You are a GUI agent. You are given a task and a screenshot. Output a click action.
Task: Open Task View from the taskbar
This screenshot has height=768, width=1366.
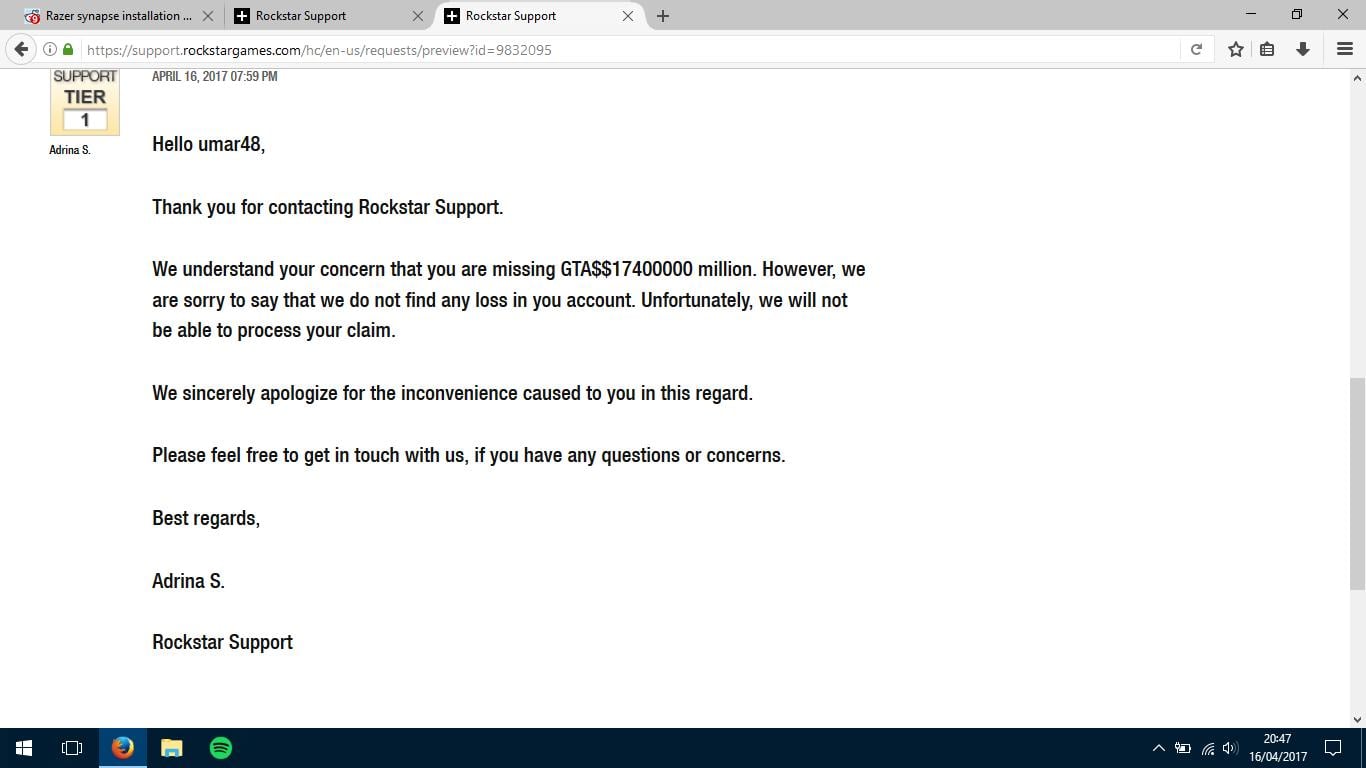pyautogui.click(x=71, y=747)
